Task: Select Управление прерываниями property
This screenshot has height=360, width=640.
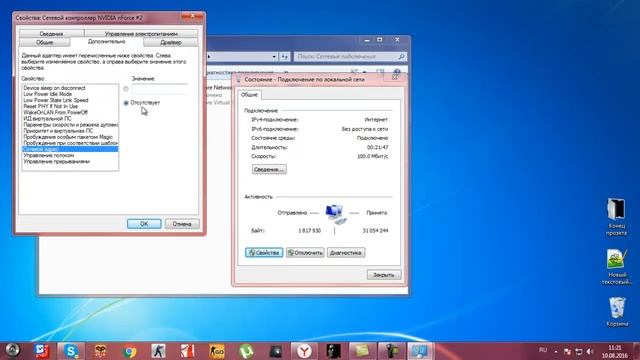Action: coord(70,161)
